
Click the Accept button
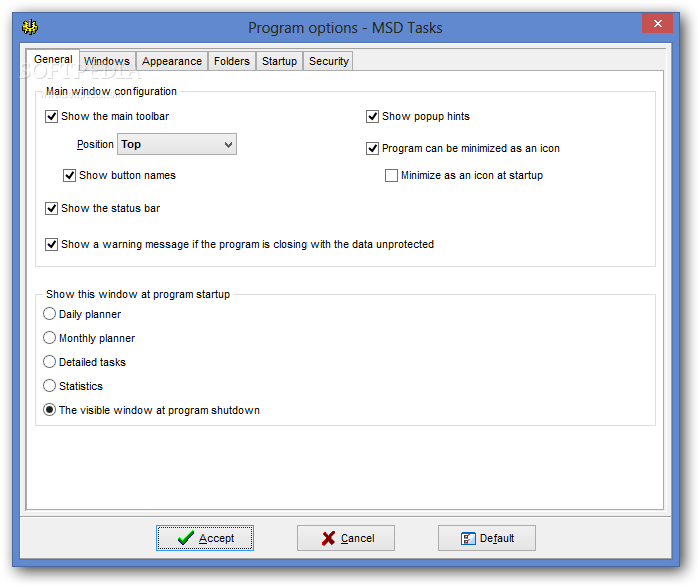tap(205, 538)
